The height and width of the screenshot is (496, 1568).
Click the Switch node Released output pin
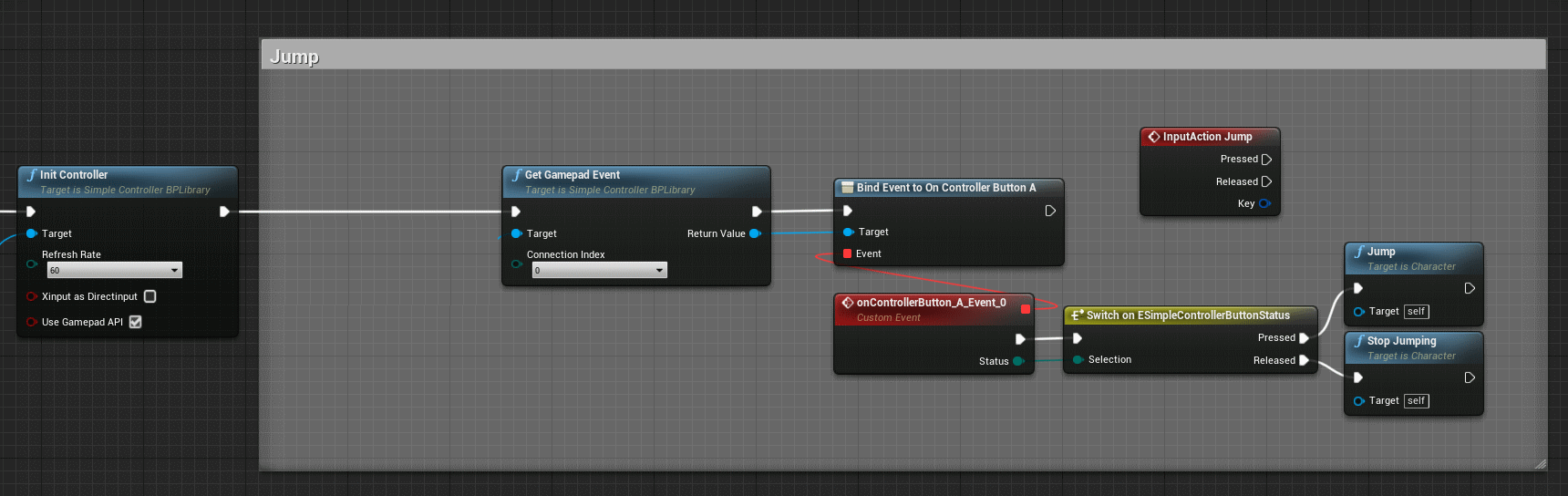[x=1304, y=360]
